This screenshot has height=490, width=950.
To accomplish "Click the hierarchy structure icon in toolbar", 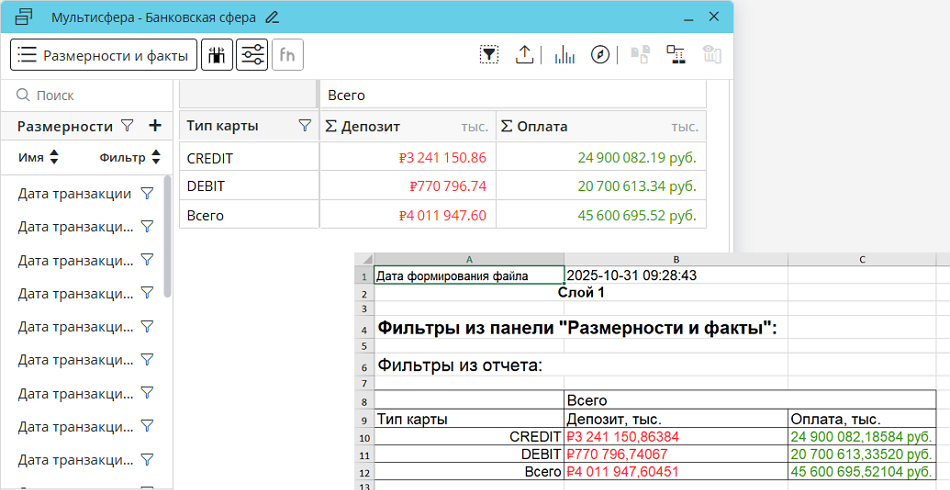I will [675, 55].
